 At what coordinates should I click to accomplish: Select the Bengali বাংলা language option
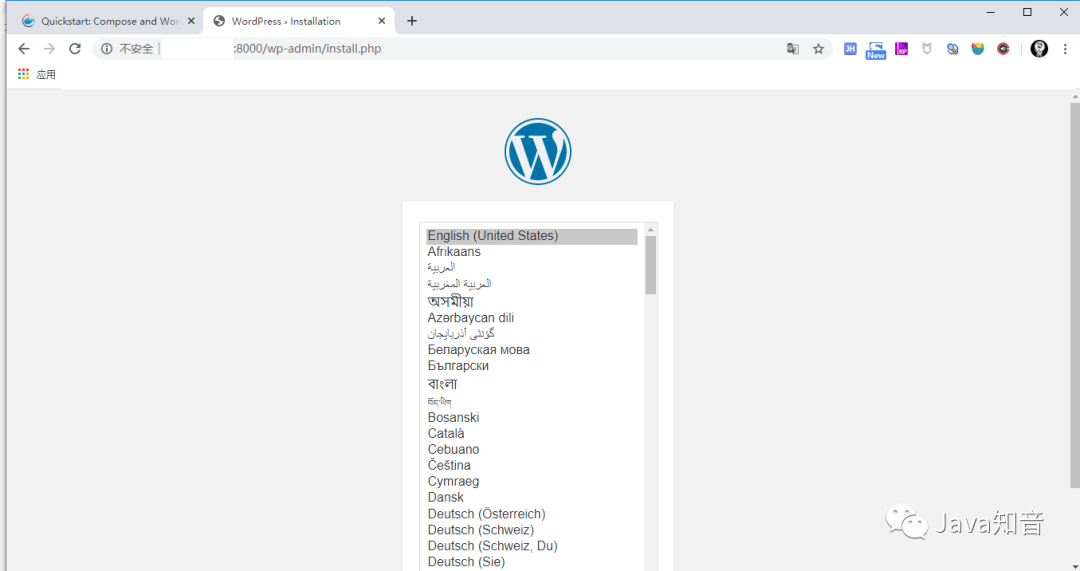point(442,384)
